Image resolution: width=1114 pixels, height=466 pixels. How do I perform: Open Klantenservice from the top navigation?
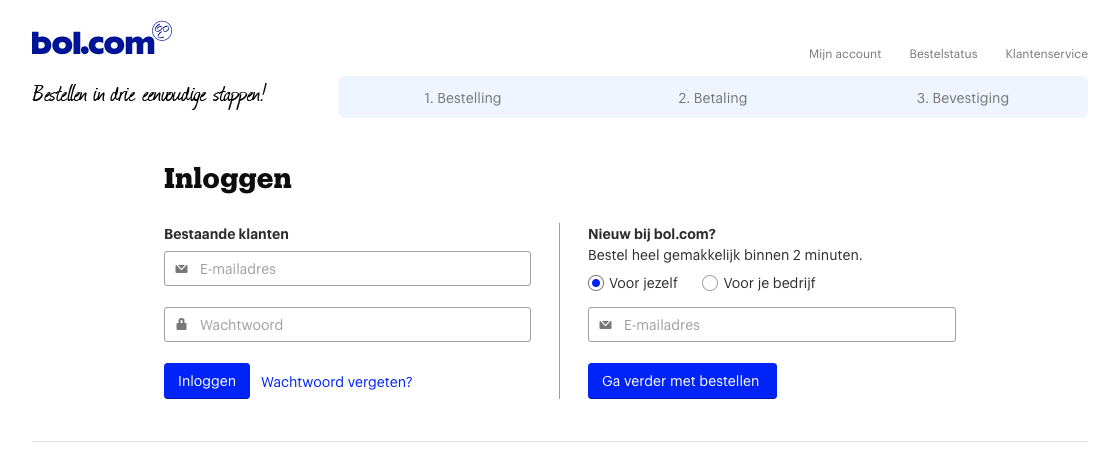point(1046,54)
